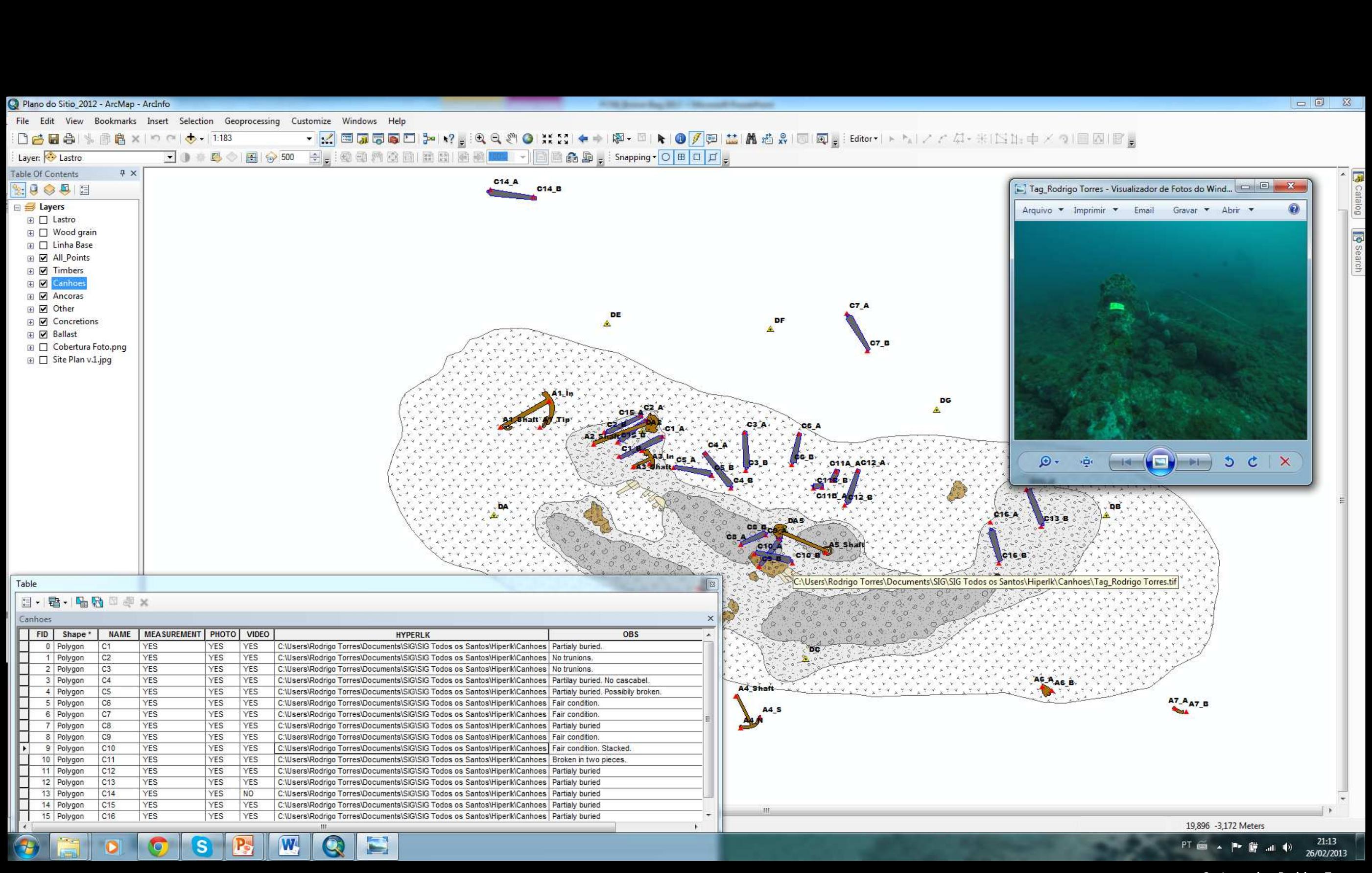Open the Geoprocessing menu
This screenshot has height=873, width=1372.
click(252, 121)
